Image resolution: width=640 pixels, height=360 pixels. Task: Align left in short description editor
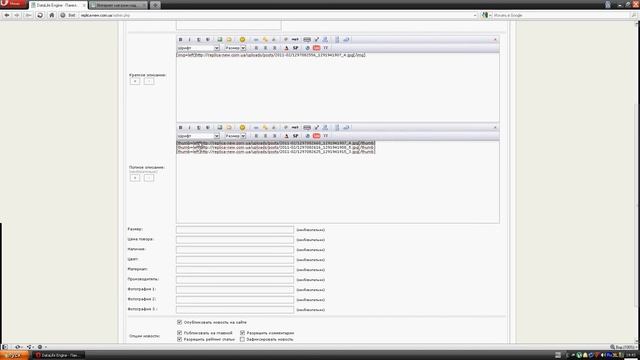click(256, 48)
